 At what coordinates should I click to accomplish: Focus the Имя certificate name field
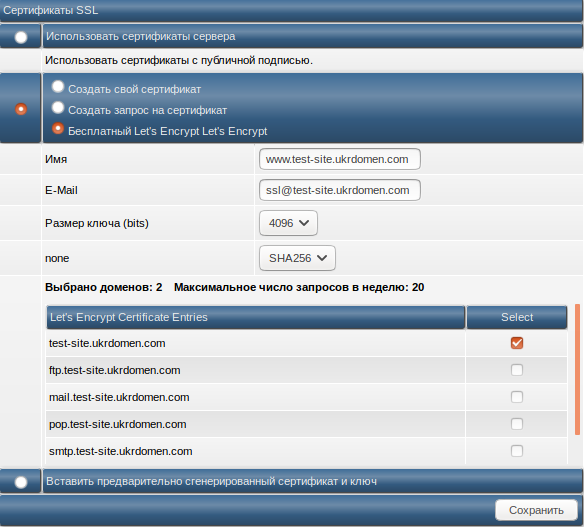click(x=340, y=159)
